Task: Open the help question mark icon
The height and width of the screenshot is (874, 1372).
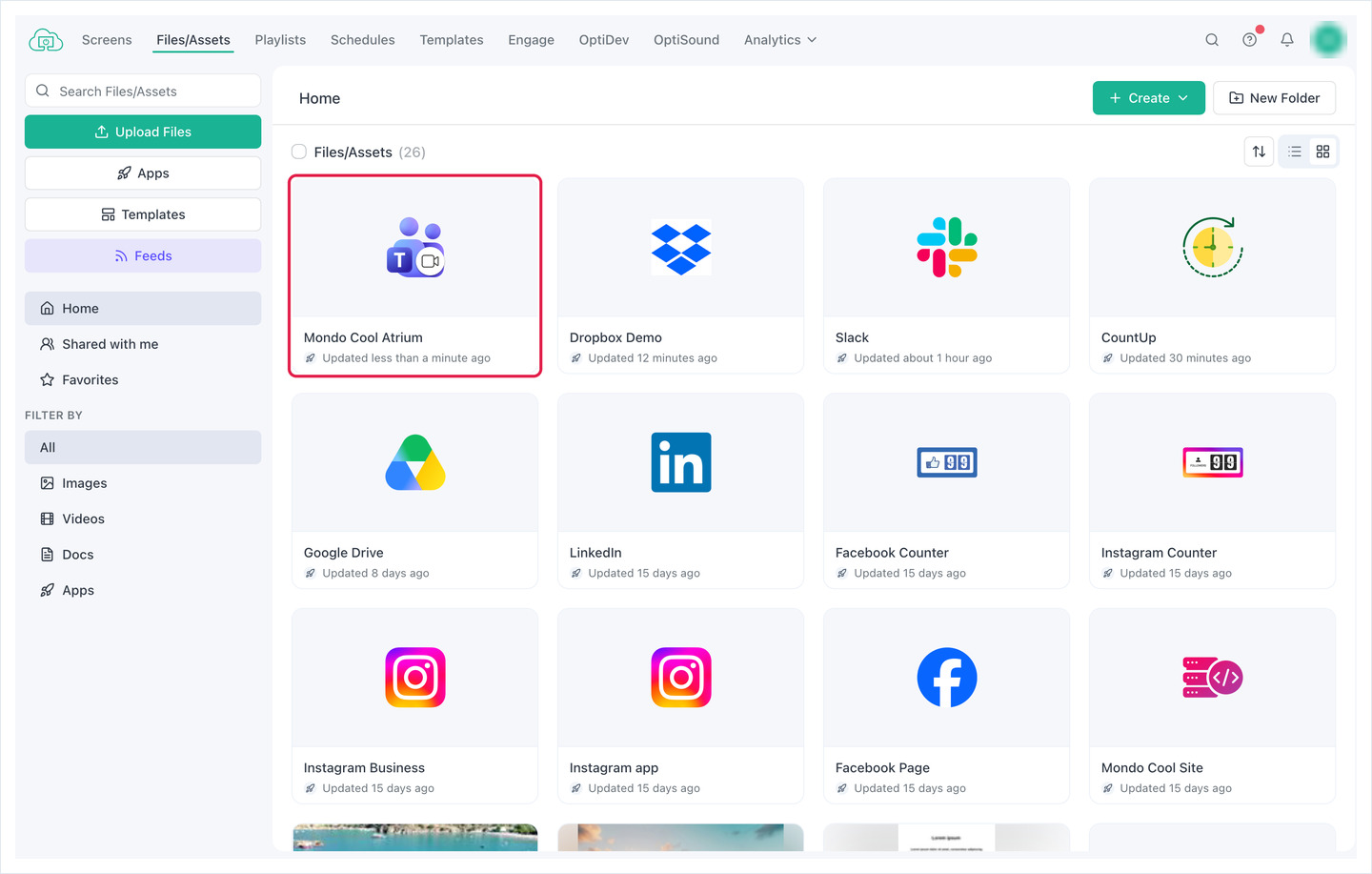Action: pos(1250,40)
